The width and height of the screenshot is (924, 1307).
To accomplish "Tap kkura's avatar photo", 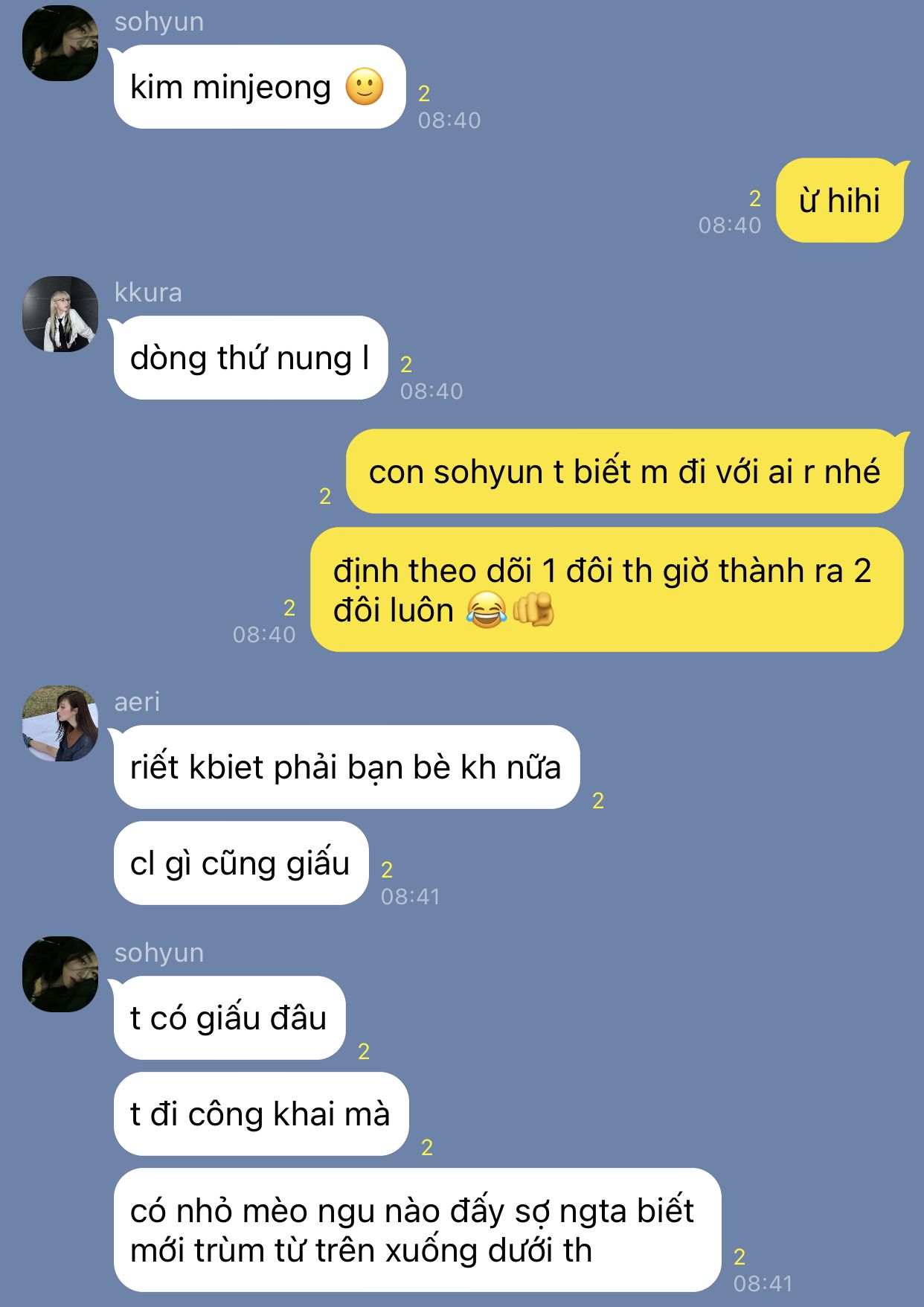I will pos(60,314).
